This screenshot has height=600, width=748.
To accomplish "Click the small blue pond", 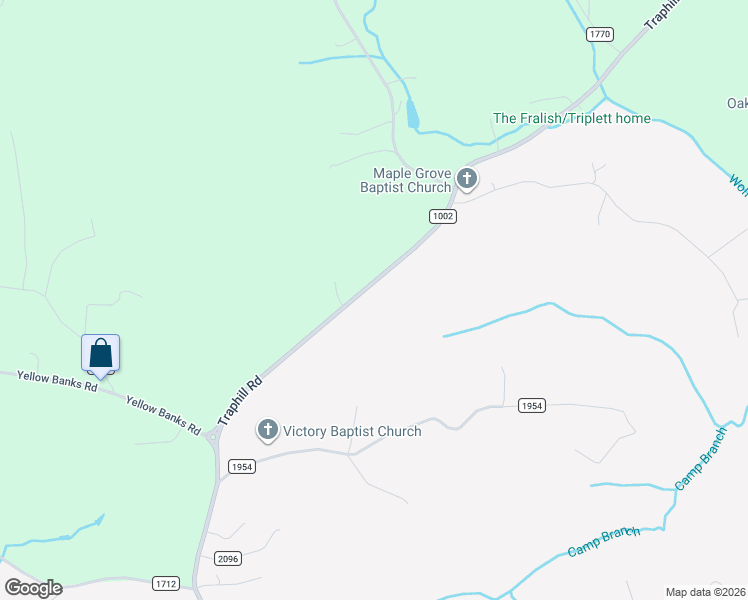I will 412,114.
